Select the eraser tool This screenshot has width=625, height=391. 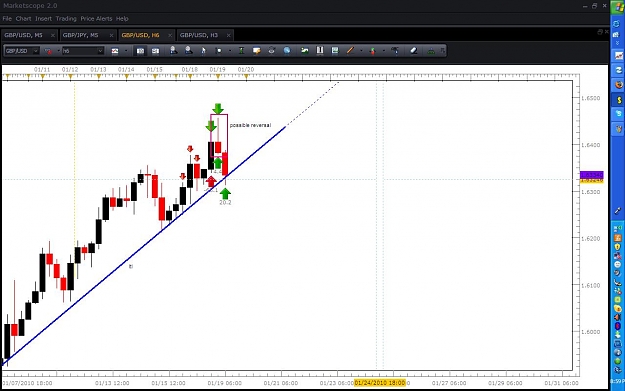[x=414, y=51]
